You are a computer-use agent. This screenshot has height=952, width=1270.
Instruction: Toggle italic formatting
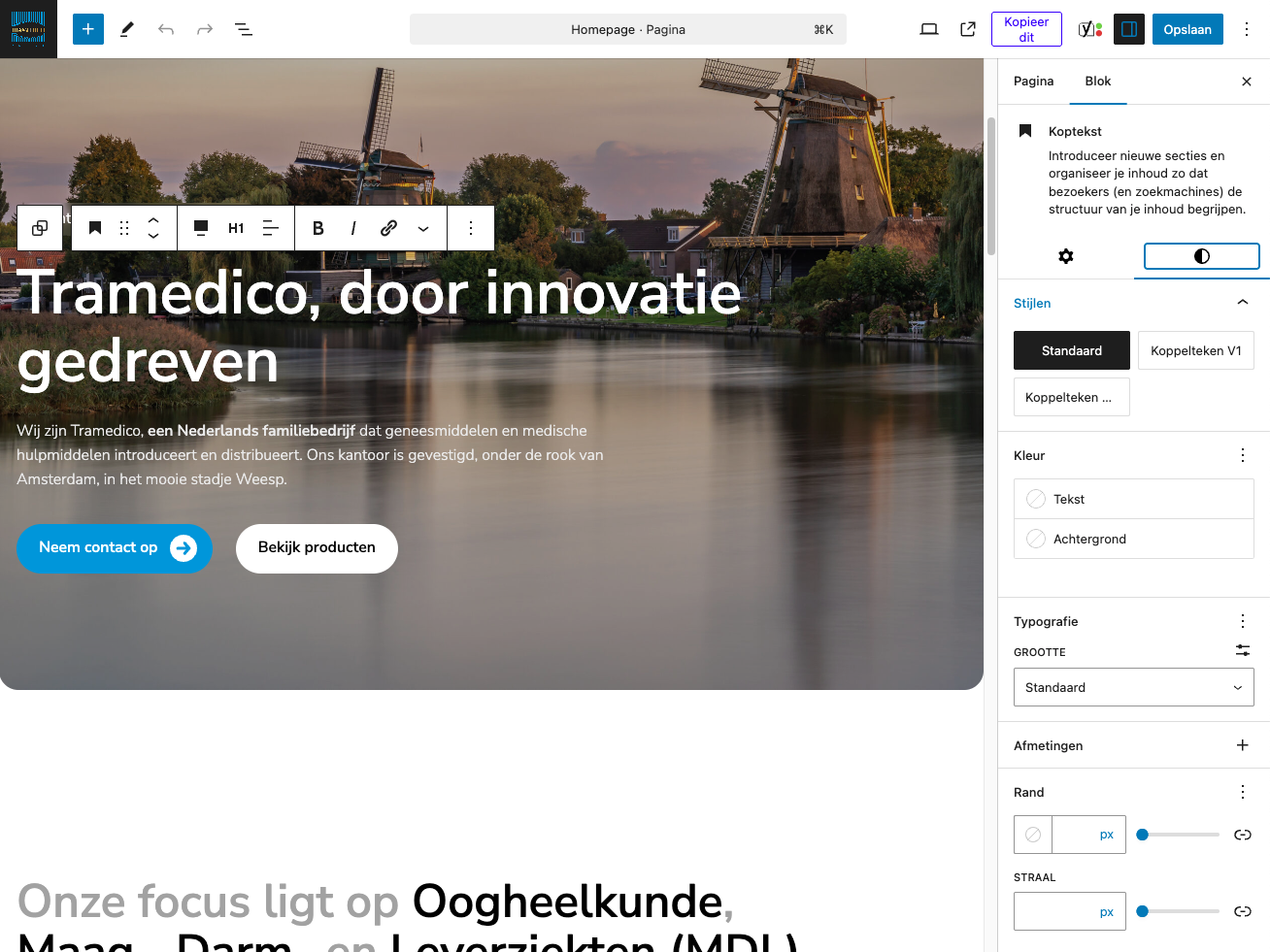(353, 228)
